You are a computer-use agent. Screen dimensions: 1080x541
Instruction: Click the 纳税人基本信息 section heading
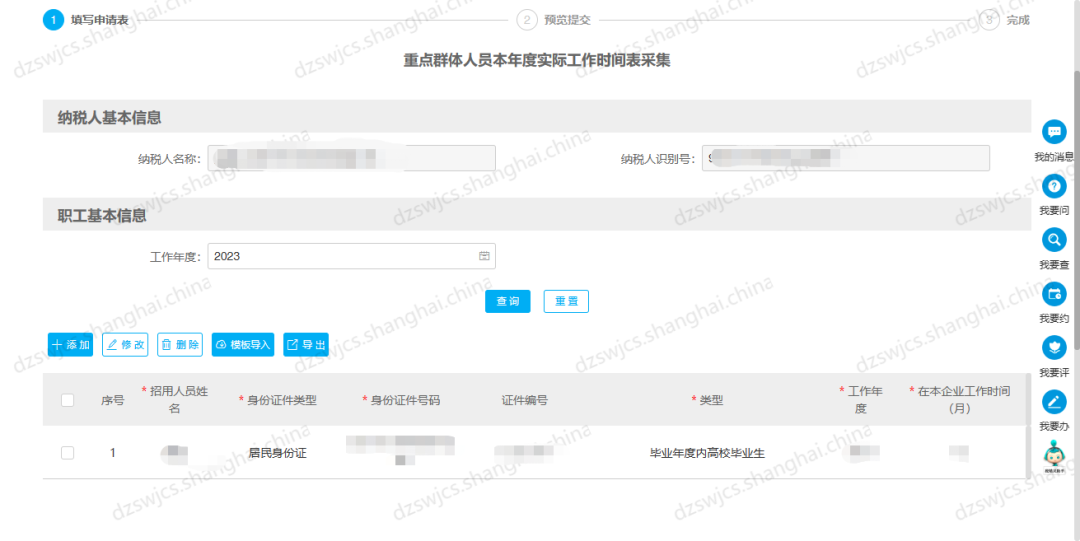[x=110, y=118]
